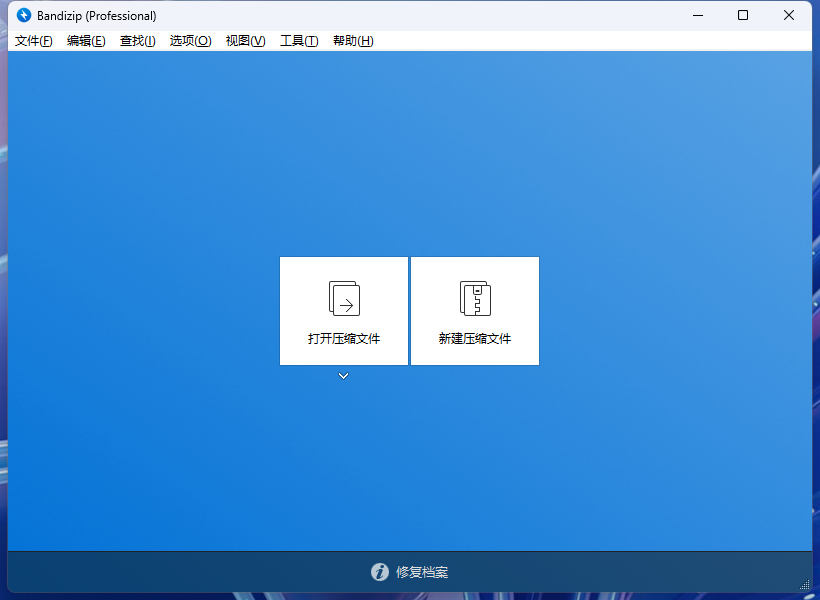Open the 查找(I) menu

point(137,41)
